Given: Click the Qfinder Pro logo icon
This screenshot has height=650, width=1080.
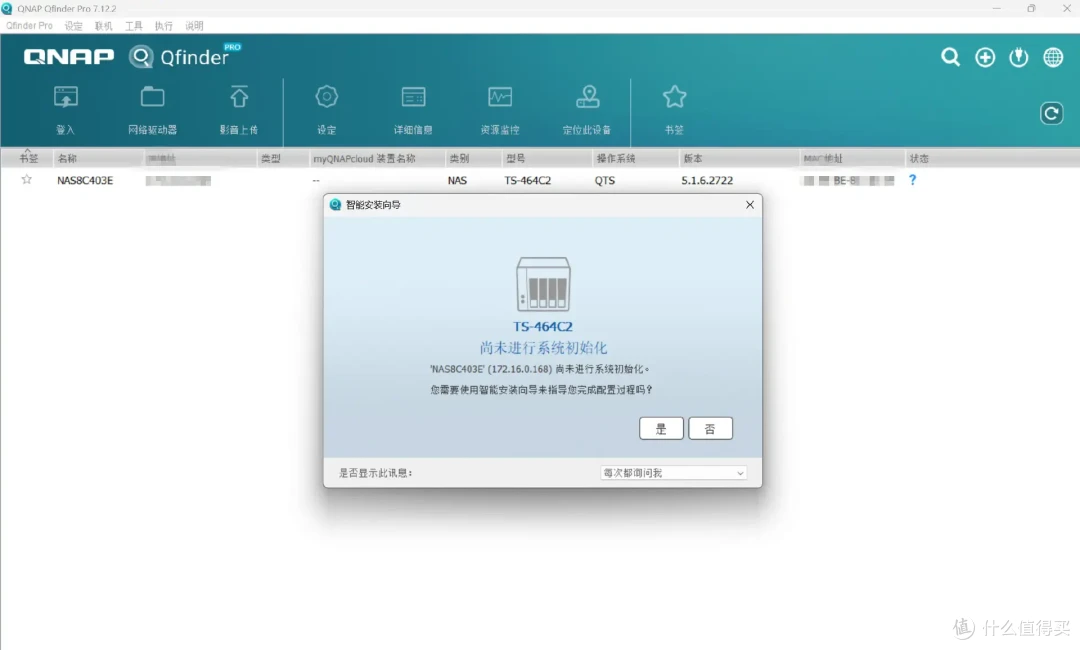Looking at the screenshot, I should tap(141, 56).
